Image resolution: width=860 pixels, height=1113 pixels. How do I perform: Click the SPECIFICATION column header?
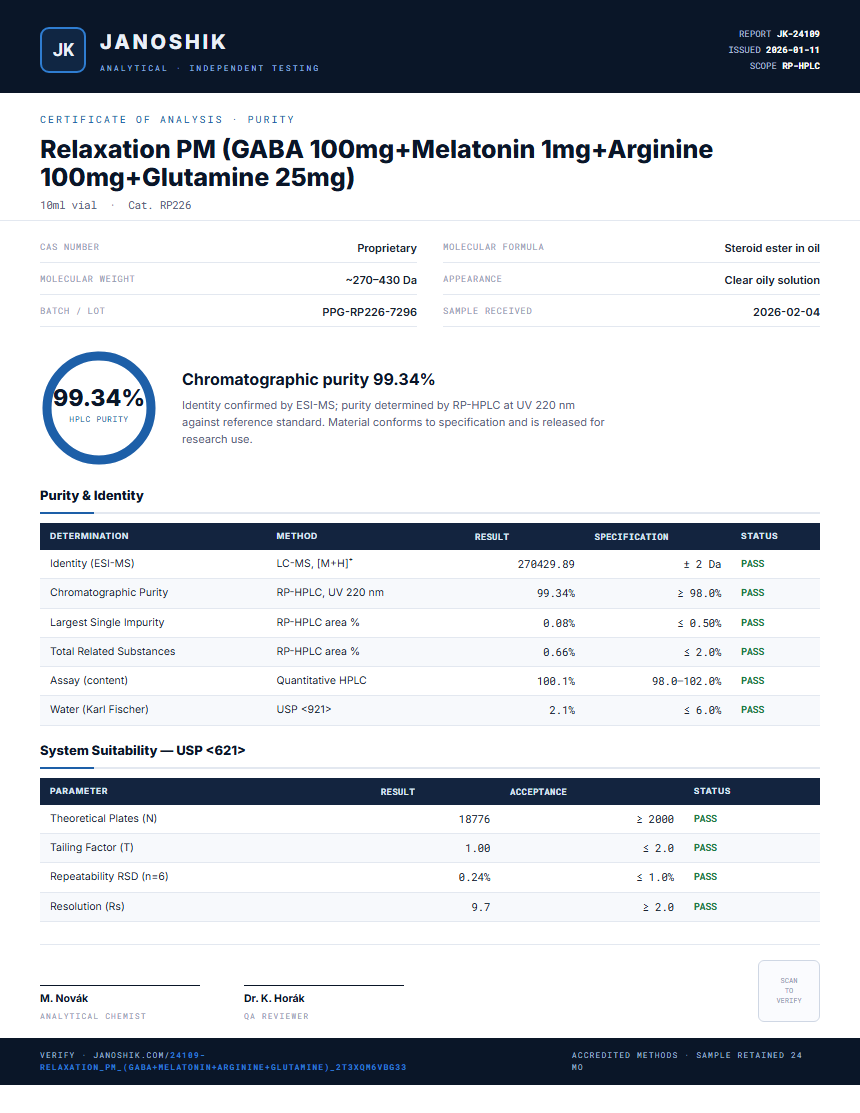click(x=631, y=537)
